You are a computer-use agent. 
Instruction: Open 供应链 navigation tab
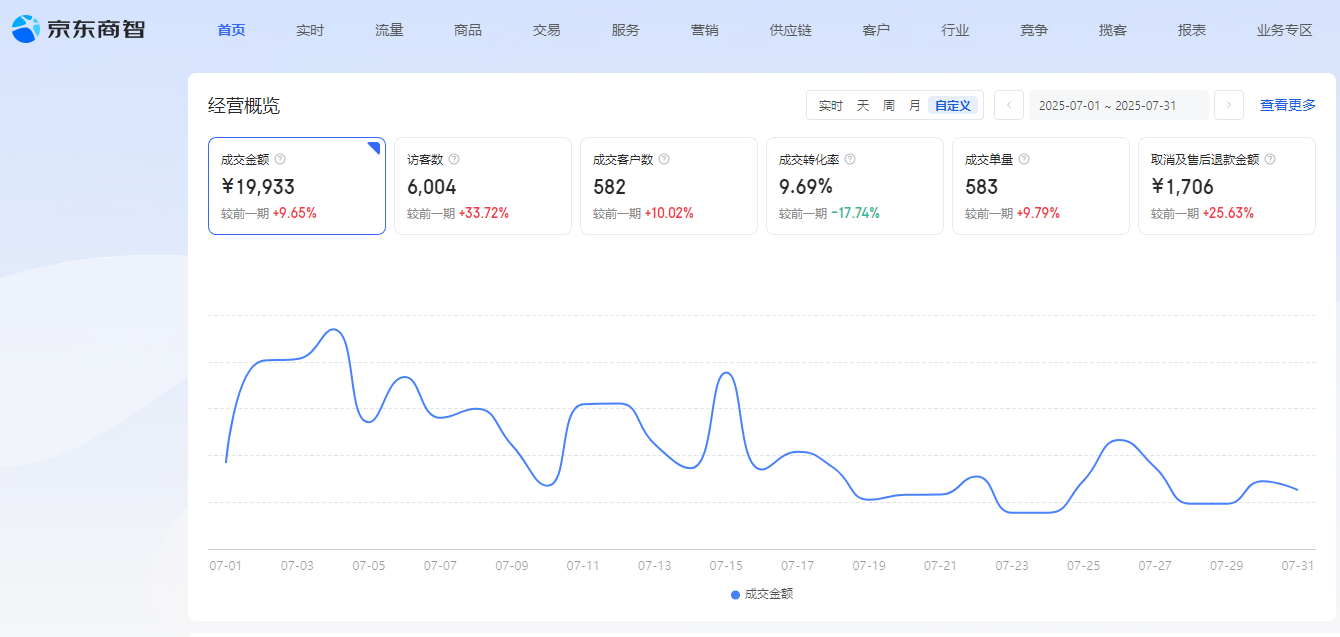tap(791, 30)
